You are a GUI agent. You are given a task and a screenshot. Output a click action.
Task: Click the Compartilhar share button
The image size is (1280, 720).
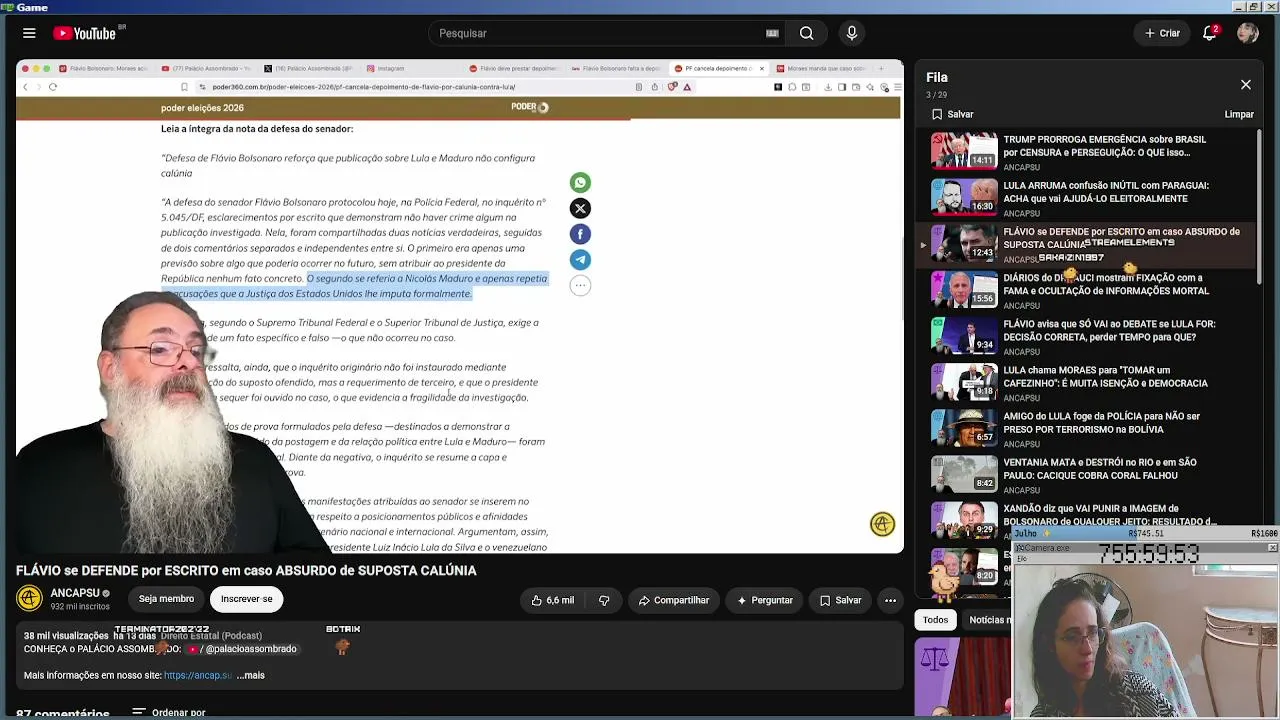pos(674,600)
